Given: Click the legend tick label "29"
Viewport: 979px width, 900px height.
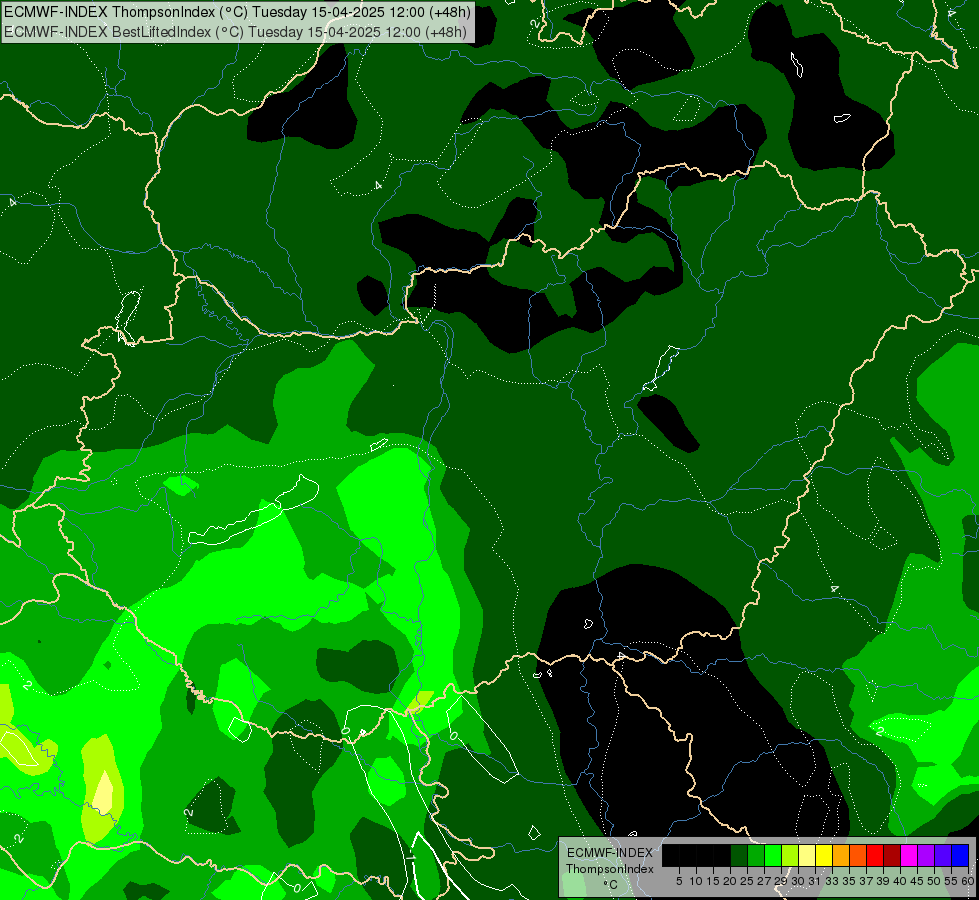Looking at the screenshot, I should pyautogui.click(x=781, y=881).
